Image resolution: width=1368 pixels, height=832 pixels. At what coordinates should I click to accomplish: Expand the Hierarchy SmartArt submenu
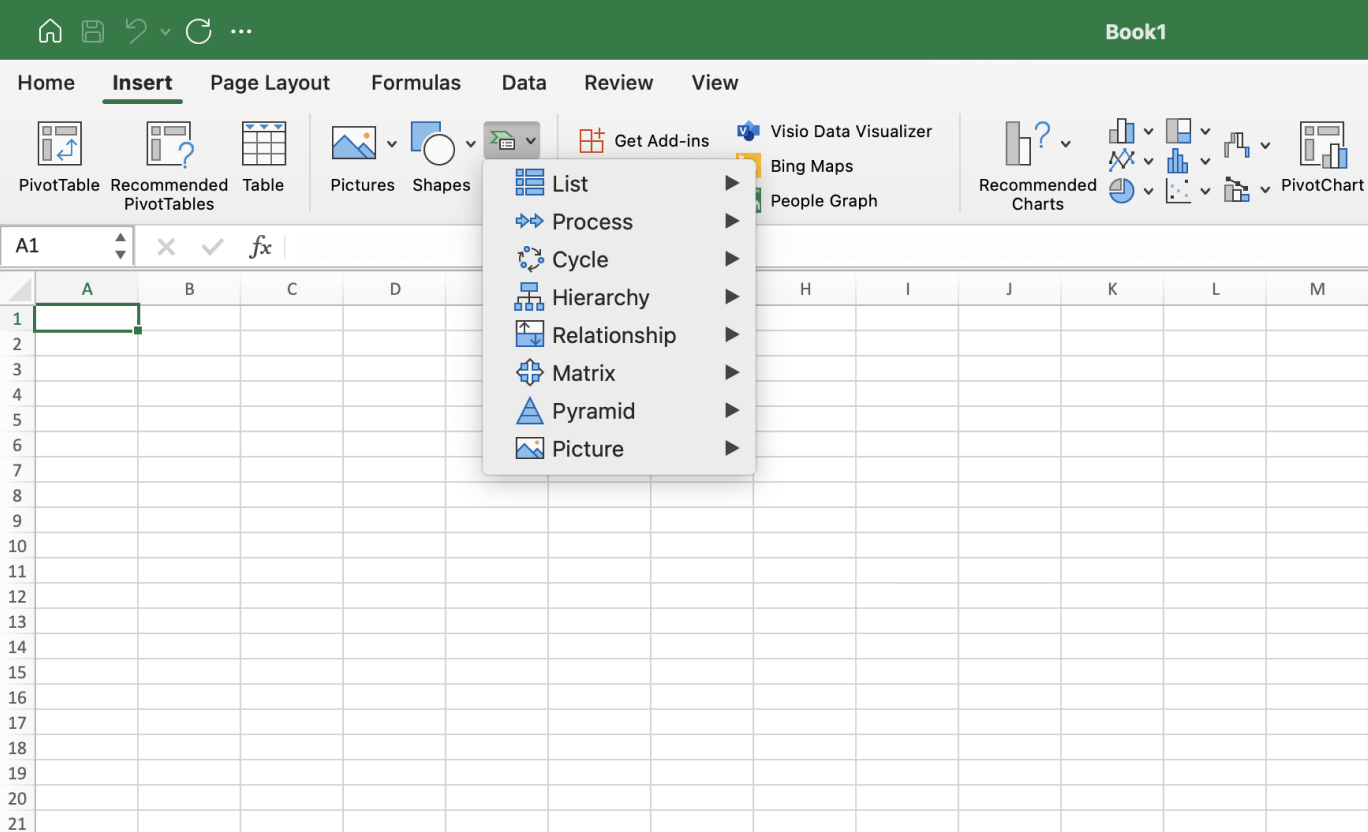[x=600, y=297]
